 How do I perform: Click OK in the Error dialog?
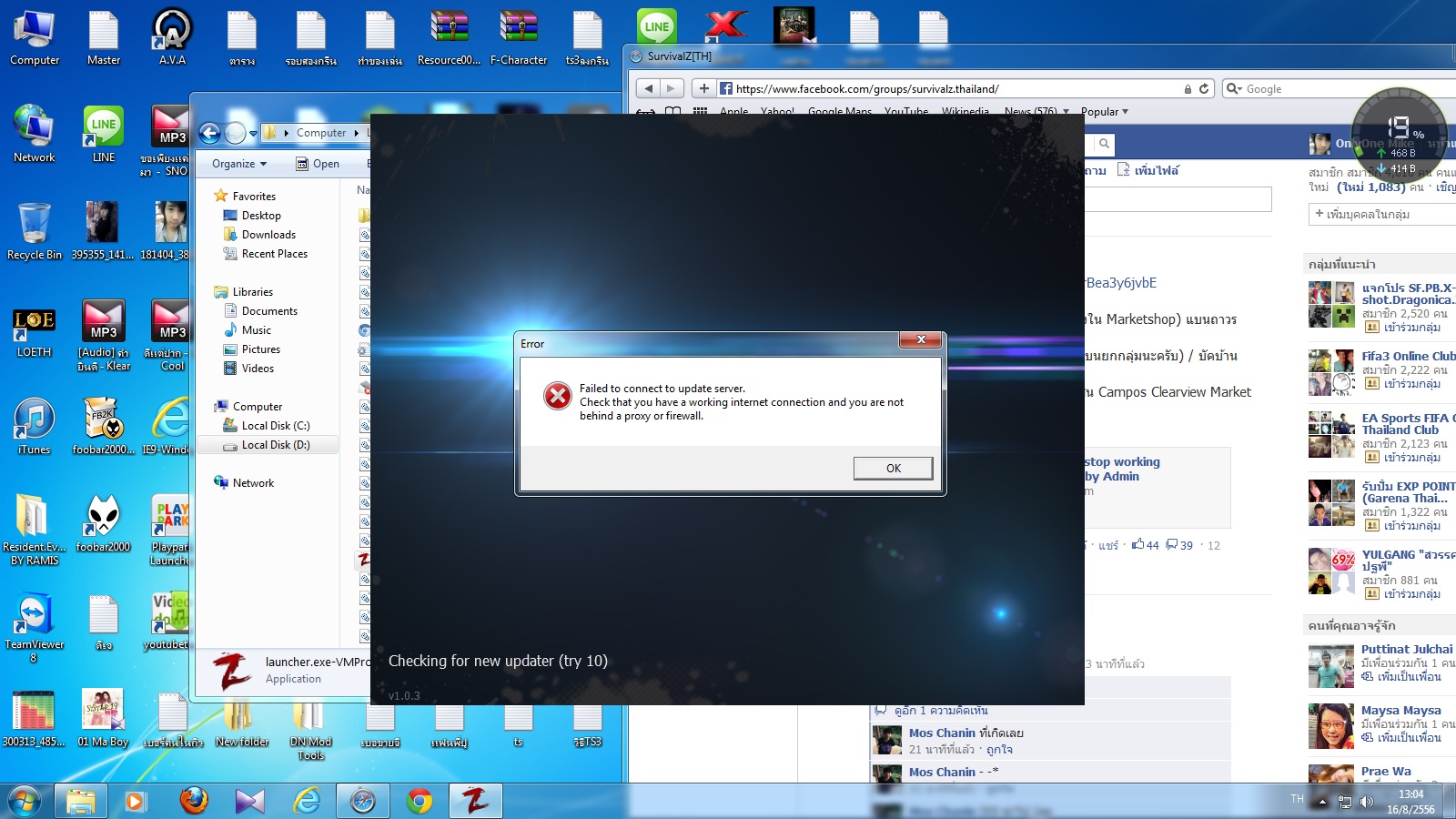click(893, 468)
